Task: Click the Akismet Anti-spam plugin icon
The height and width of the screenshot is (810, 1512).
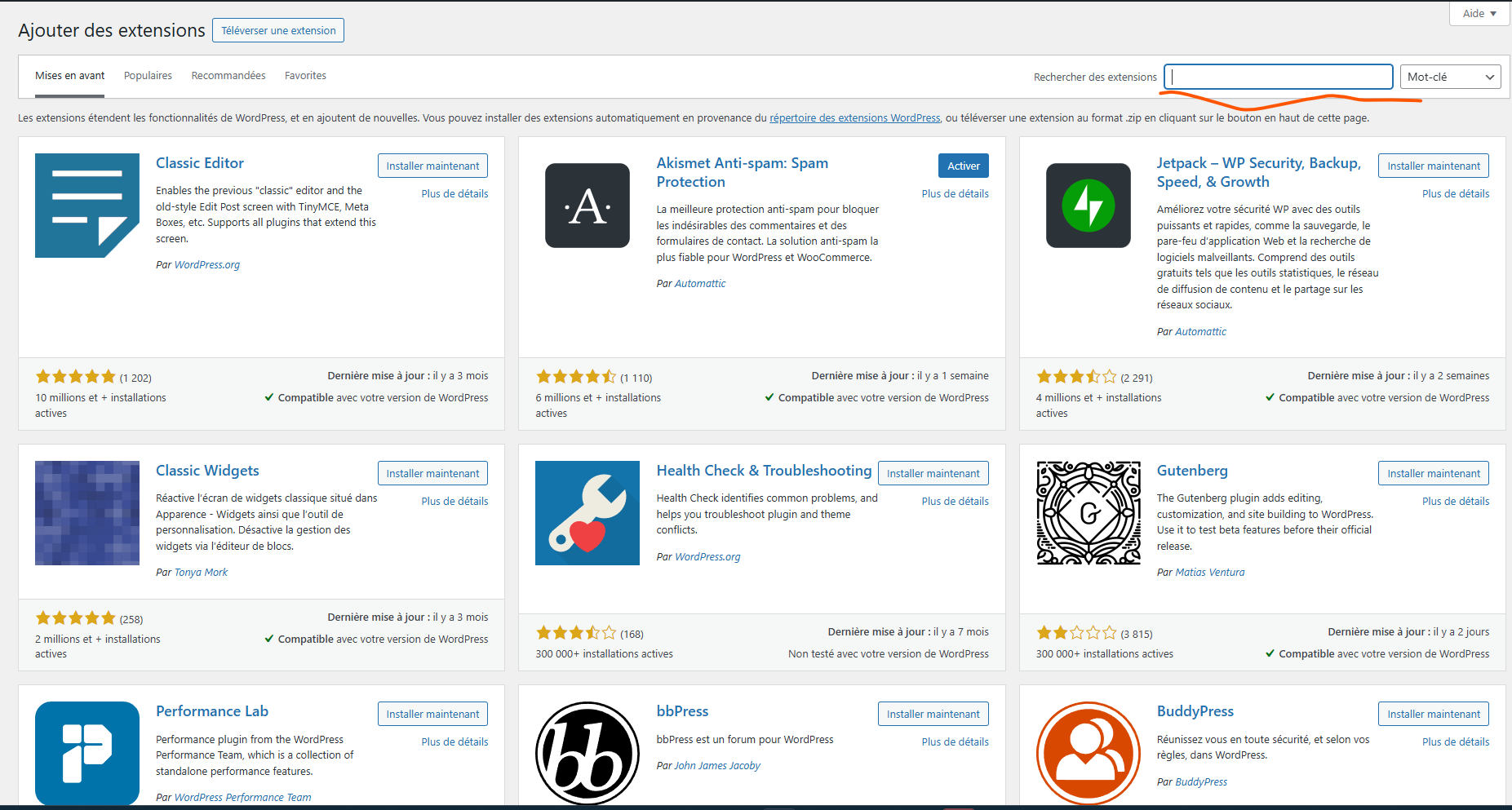Action: tap(588, 206)
